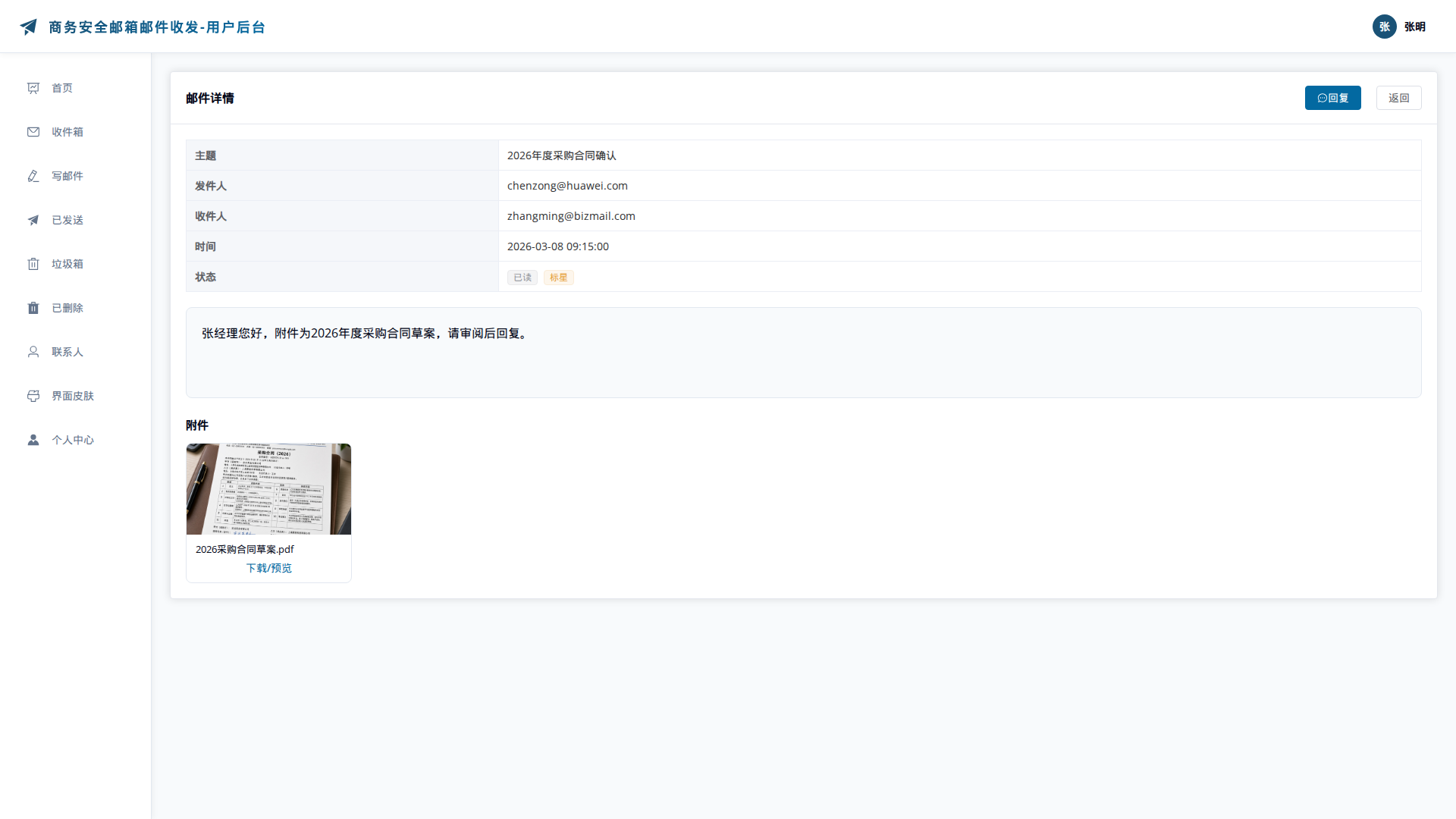Screen dimensions: 1456x819
Task: Click the 邮件详情 heading
Action: point(210,98)
